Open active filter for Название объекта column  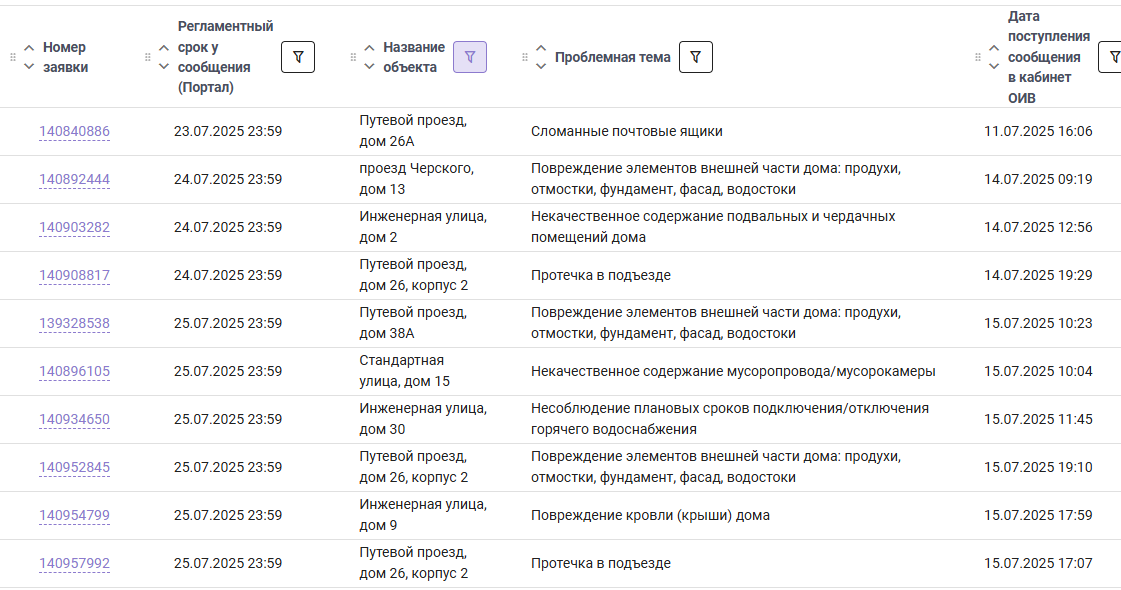(x=470, y=57)
